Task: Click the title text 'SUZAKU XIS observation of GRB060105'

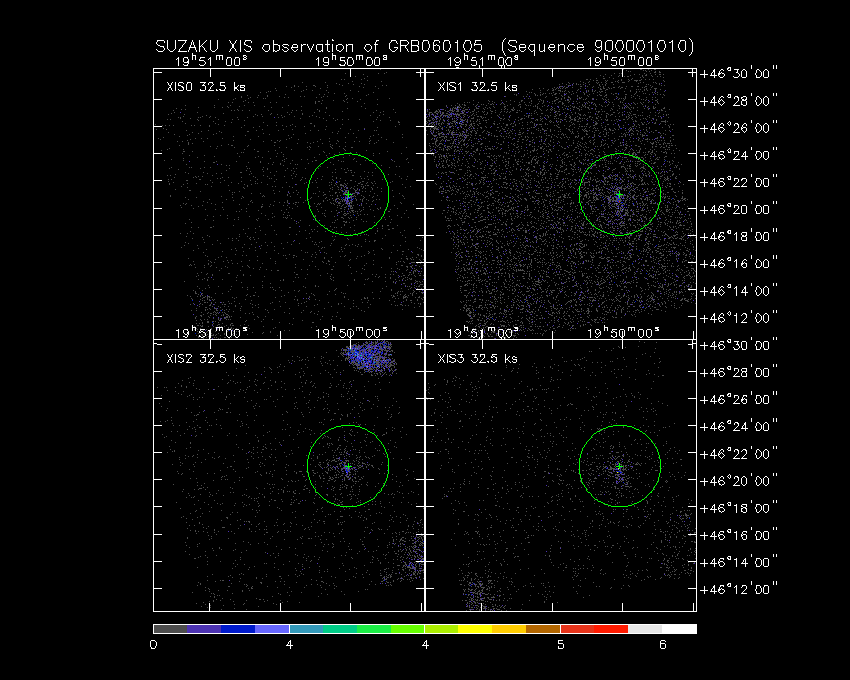Action: click(319, 47)
